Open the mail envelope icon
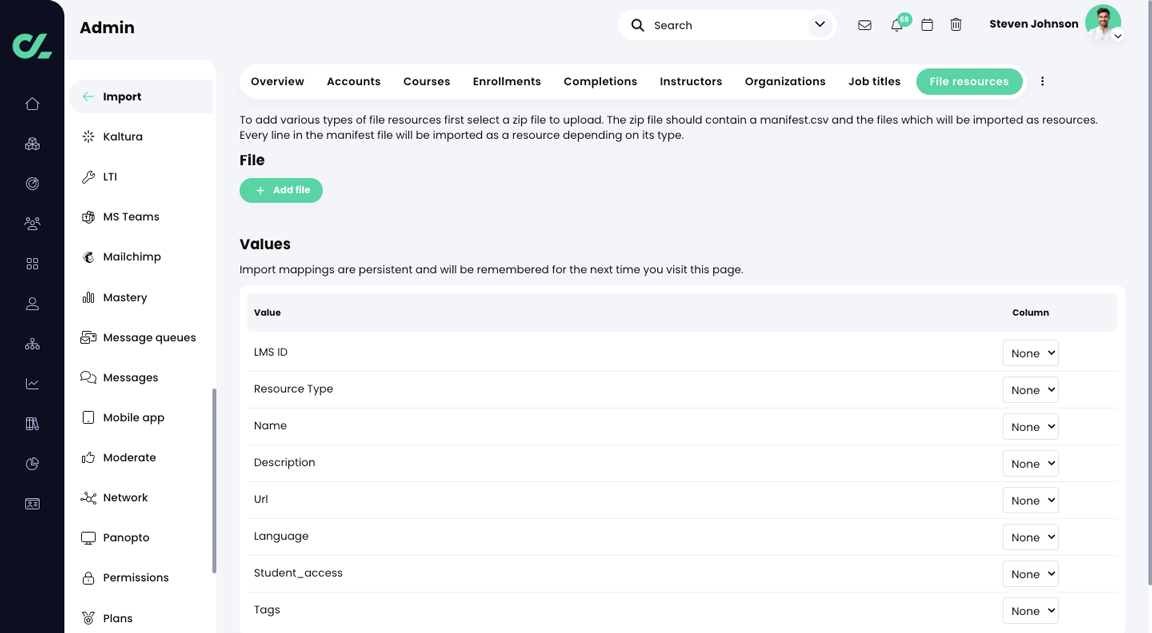This screenshot has width=1152, height=633. click(x=864, y=24)
